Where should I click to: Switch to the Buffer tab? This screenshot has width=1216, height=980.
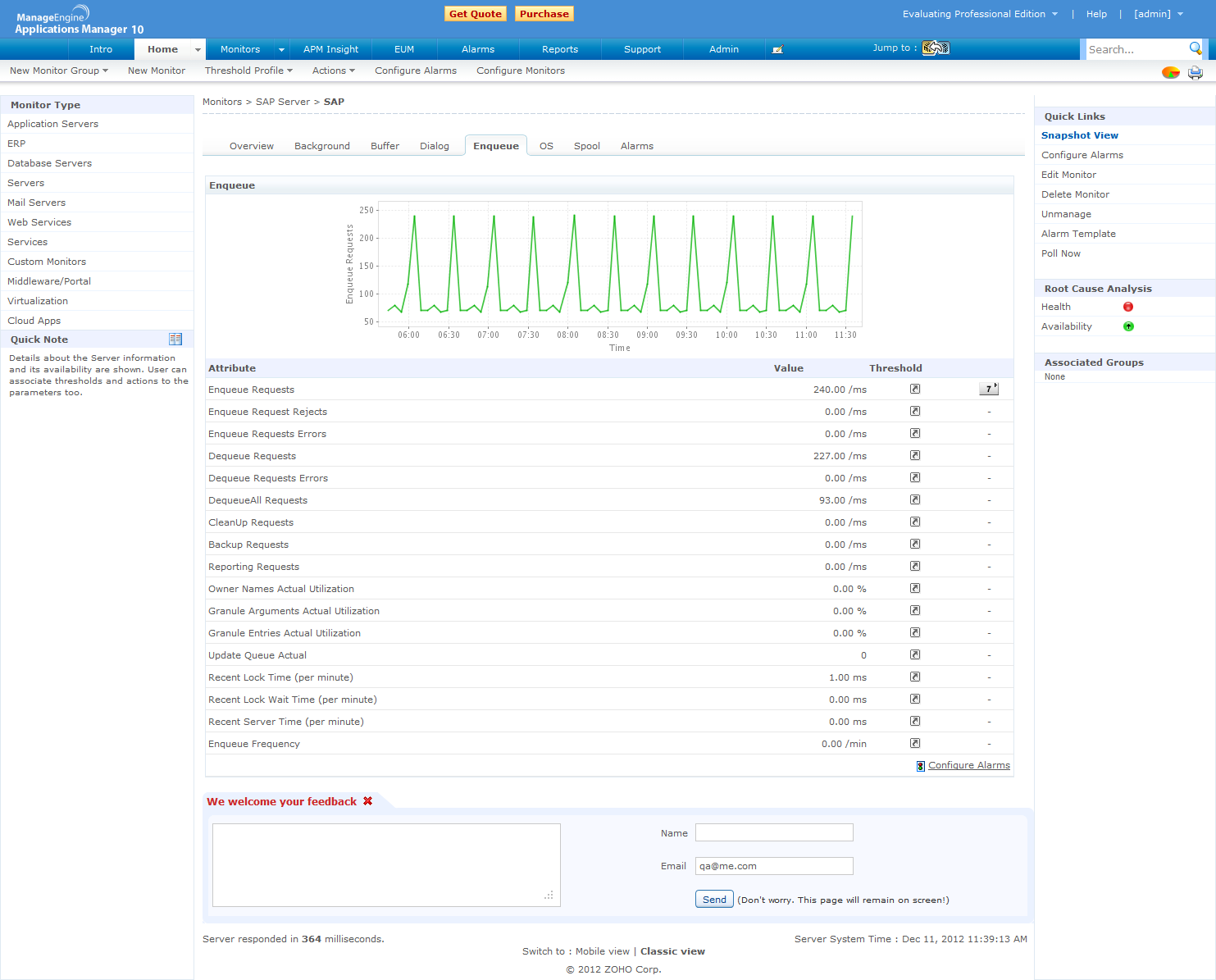385,146
